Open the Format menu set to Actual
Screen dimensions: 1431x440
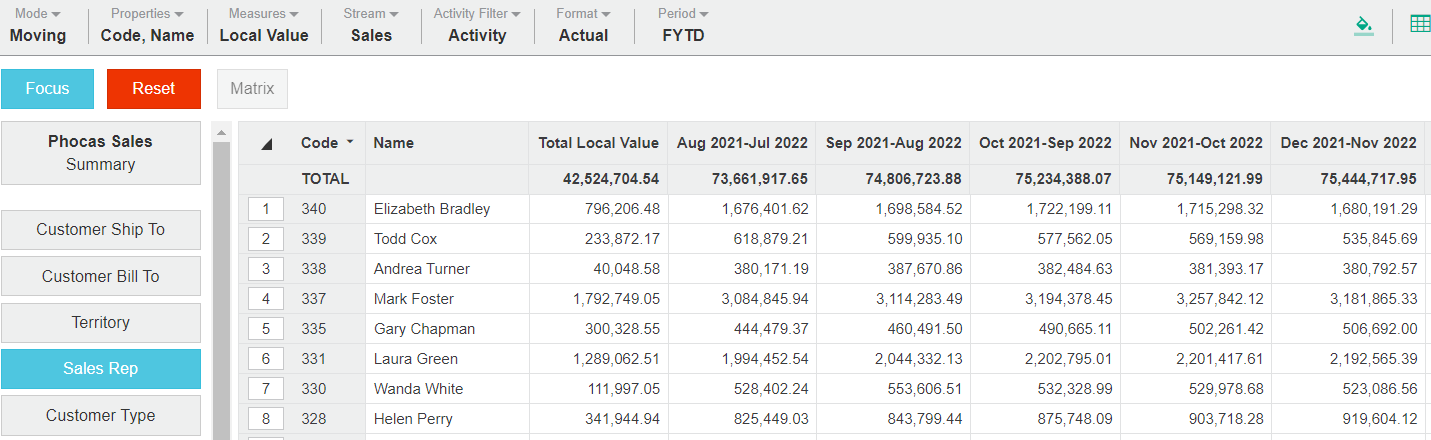(583, 25)
